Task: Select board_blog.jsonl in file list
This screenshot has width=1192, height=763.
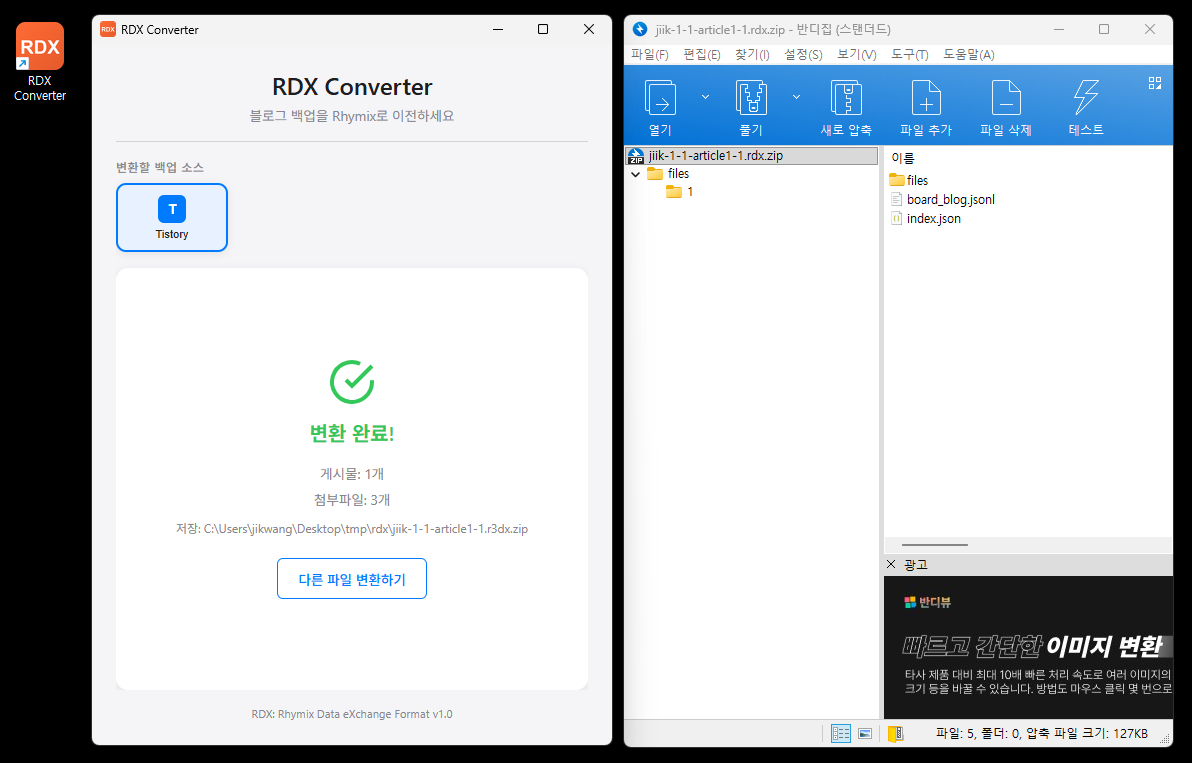Action: (x=943, y=199)
